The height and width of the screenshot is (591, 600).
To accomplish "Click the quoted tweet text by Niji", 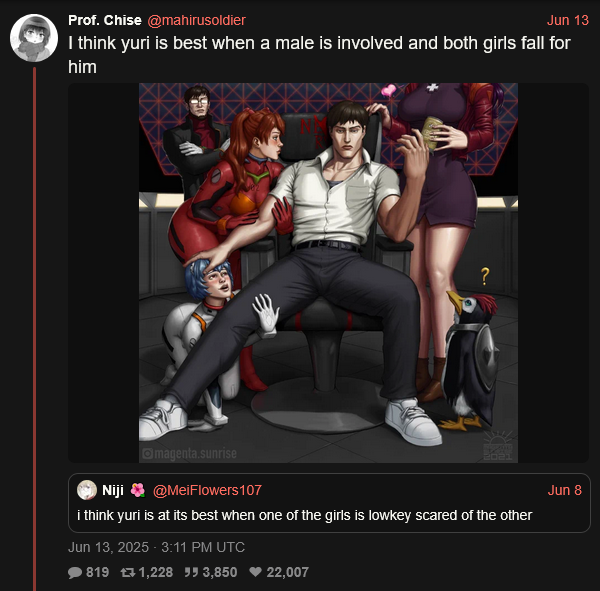I will 305,515.
